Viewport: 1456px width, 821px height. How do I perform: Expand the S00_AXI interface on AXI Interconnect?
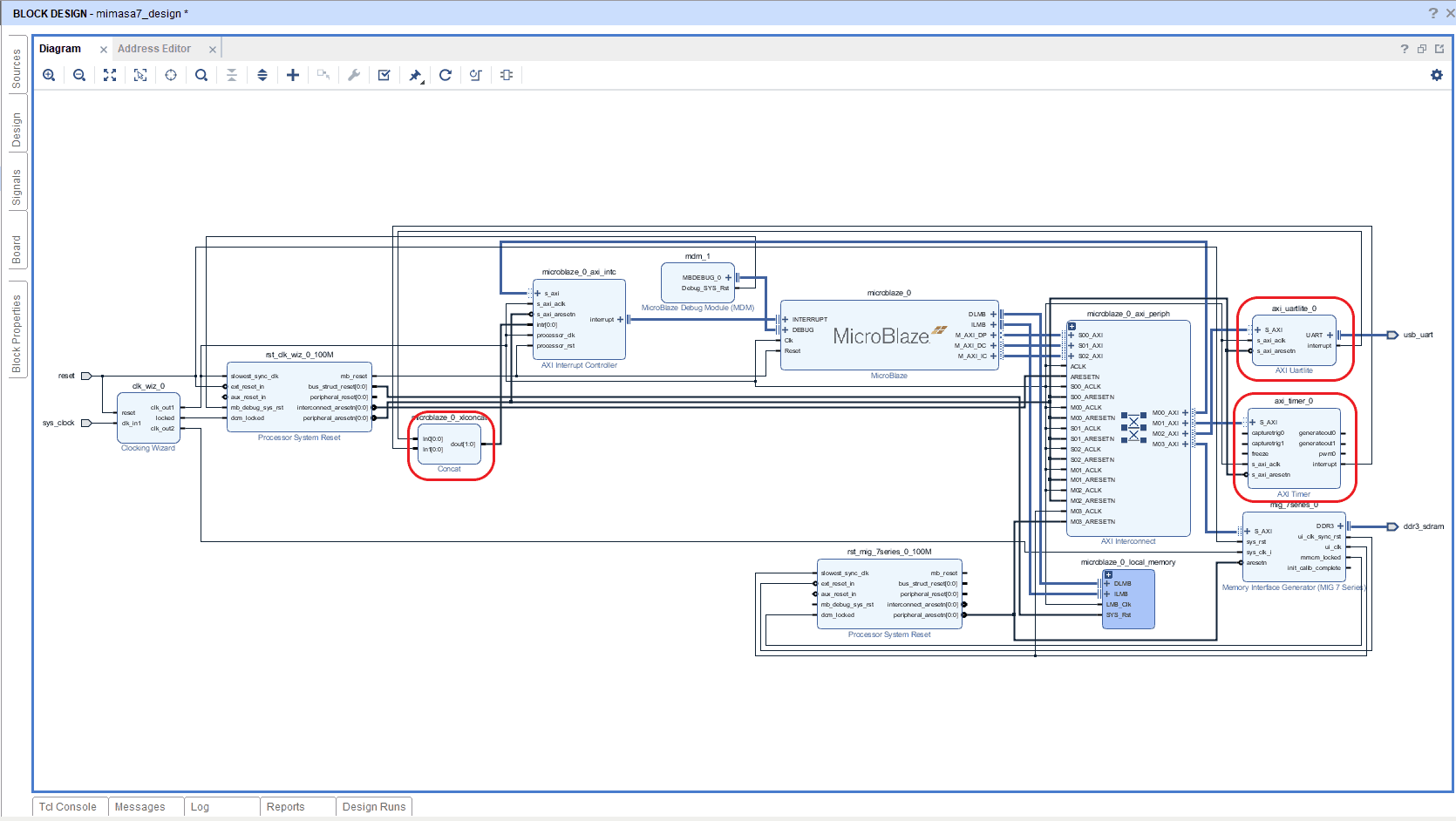1072,336
